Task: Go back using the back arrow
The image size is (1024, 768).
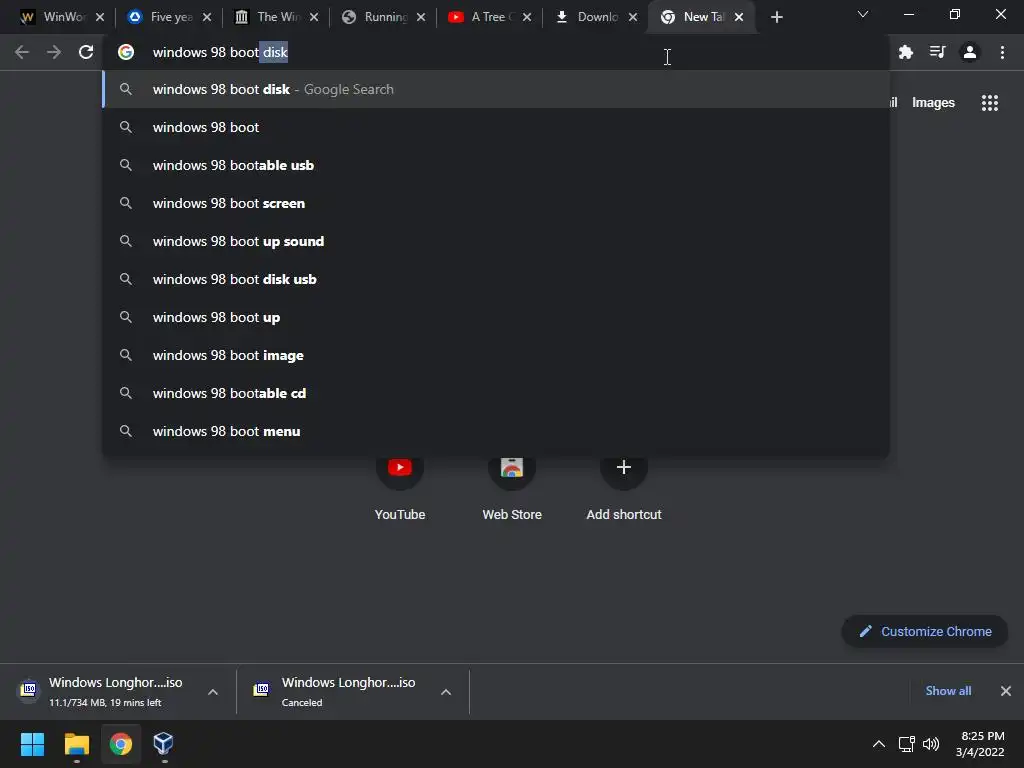Action: [x=22, y=52]
